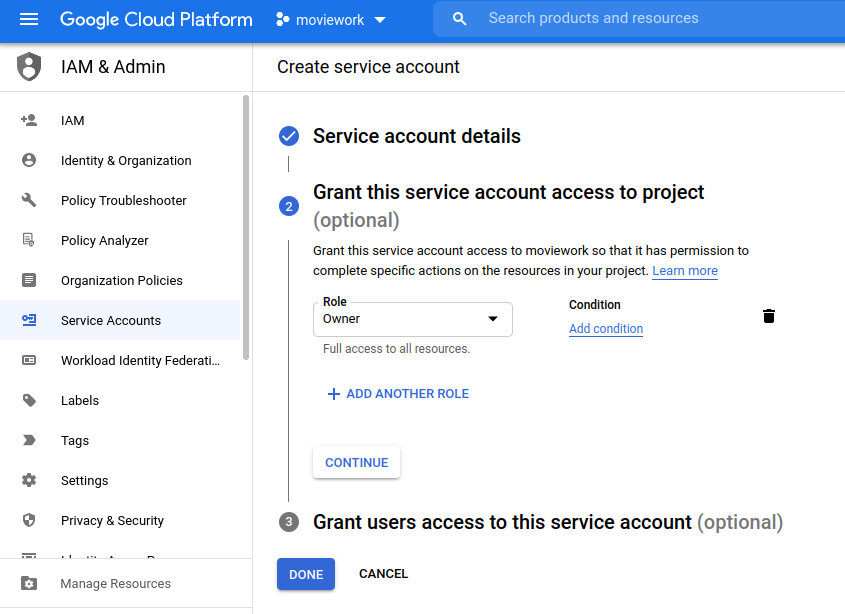Click the completed step checkmark icon

coord(289,136)
